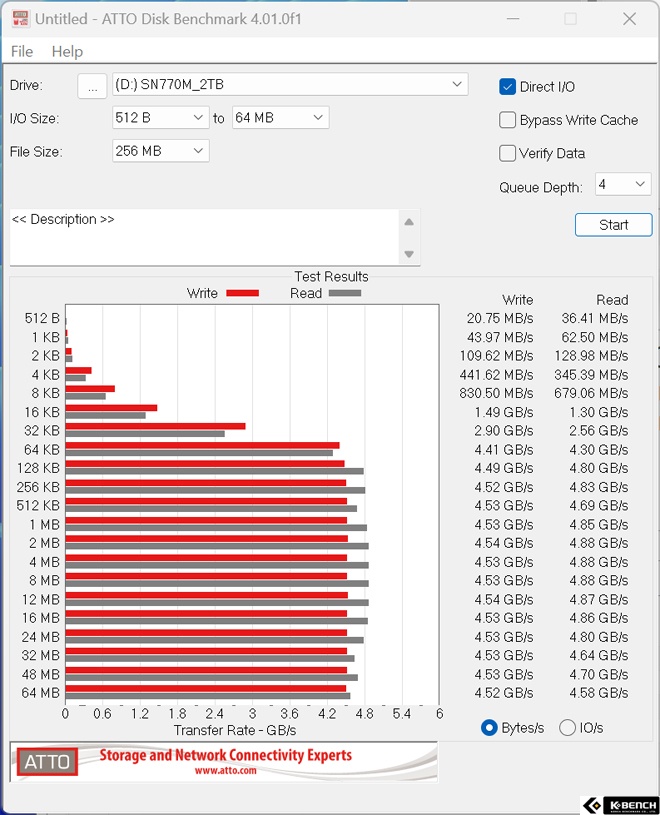
Task: Click read value 4.64 GB/s
Action: pyautogui.click(x=599, y=655)
